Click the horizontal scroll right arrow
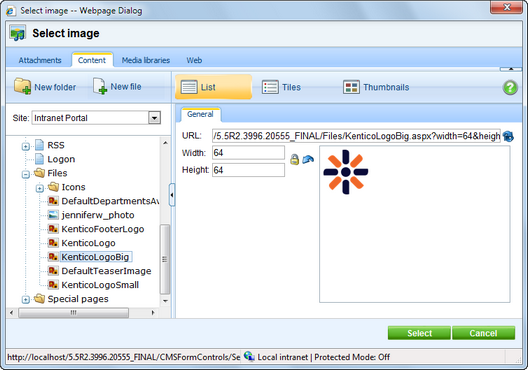The height and width of the screenshot is (370, 528). [153, 313]
